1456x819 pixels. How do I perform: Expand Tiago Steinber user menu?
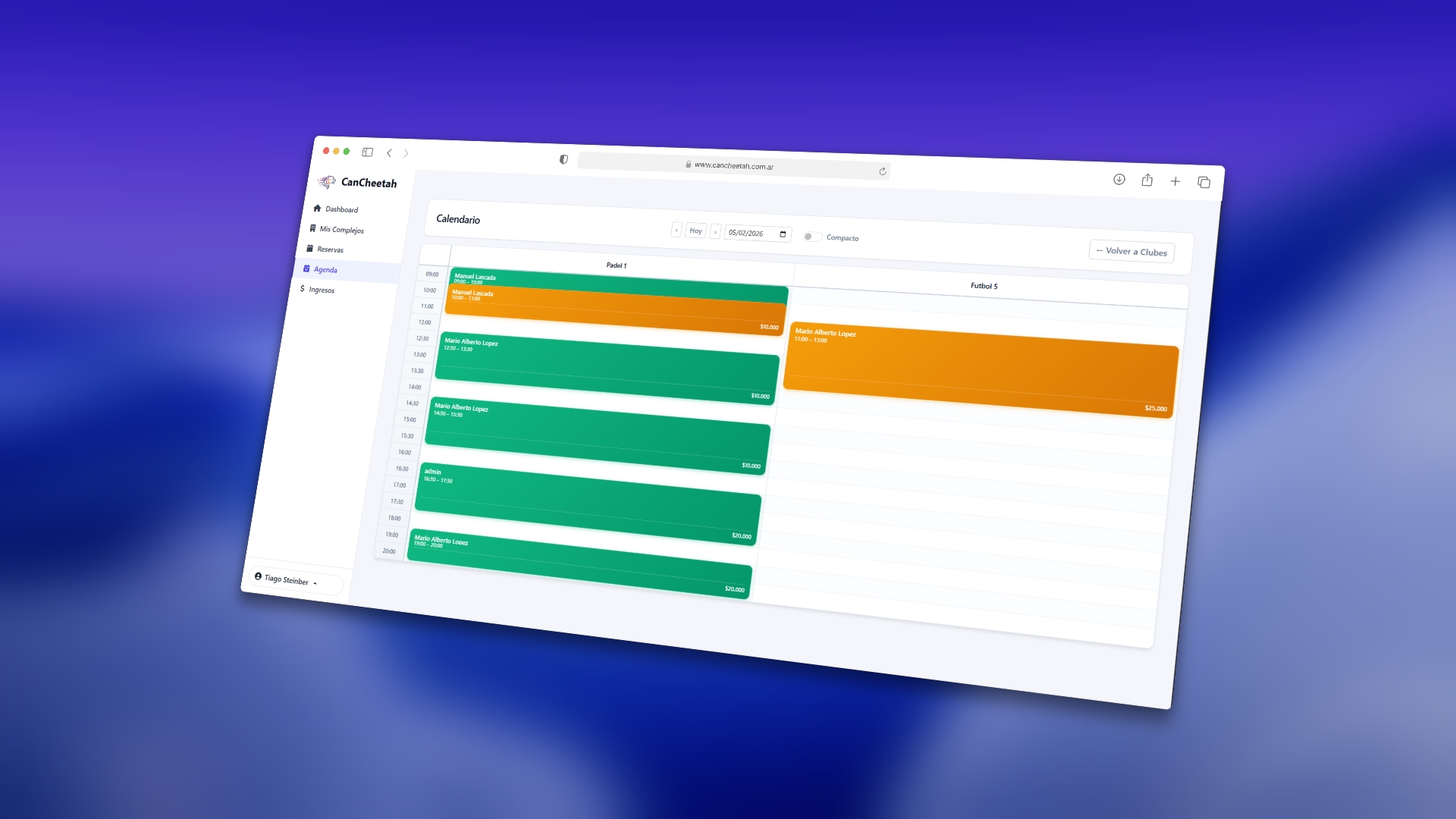click(287, 580)
